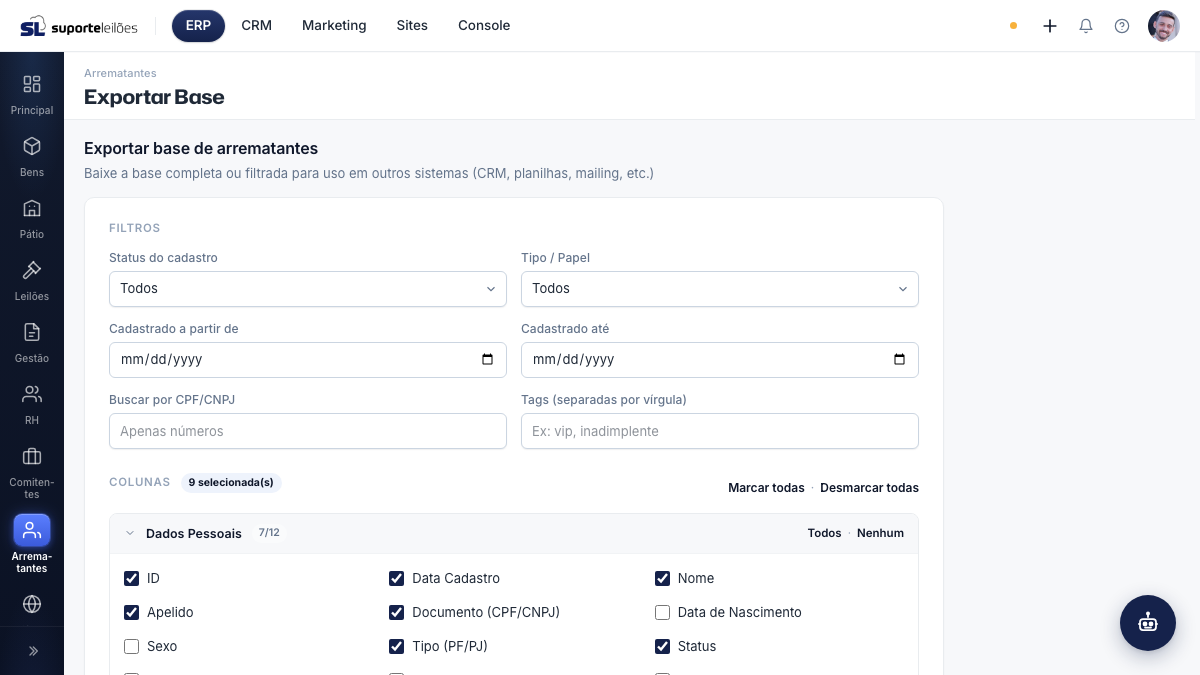Uncheck the Status checkbox

coord(662,646)
